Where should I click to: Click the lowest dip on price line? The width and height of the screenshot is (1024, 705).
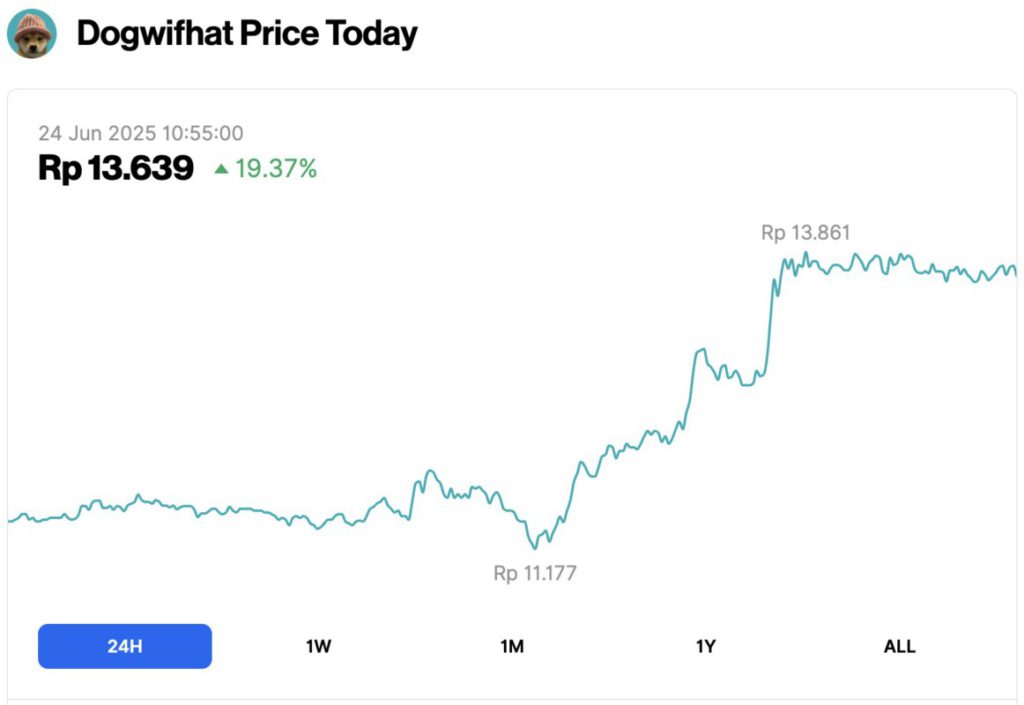(x=536, y=547)
